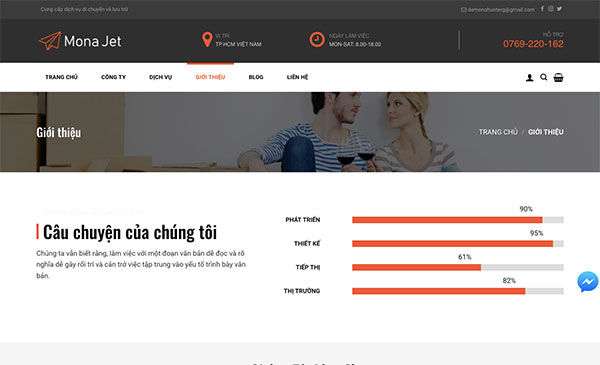
Task: Open the Blog menu item
Action: coord(256,77)
